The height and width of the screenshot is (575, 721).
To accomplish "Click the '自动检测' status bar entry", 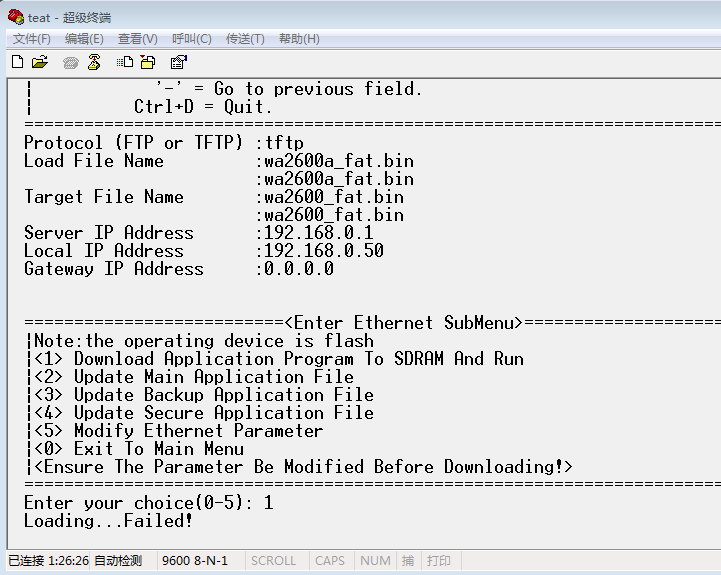I will (118, 561).
